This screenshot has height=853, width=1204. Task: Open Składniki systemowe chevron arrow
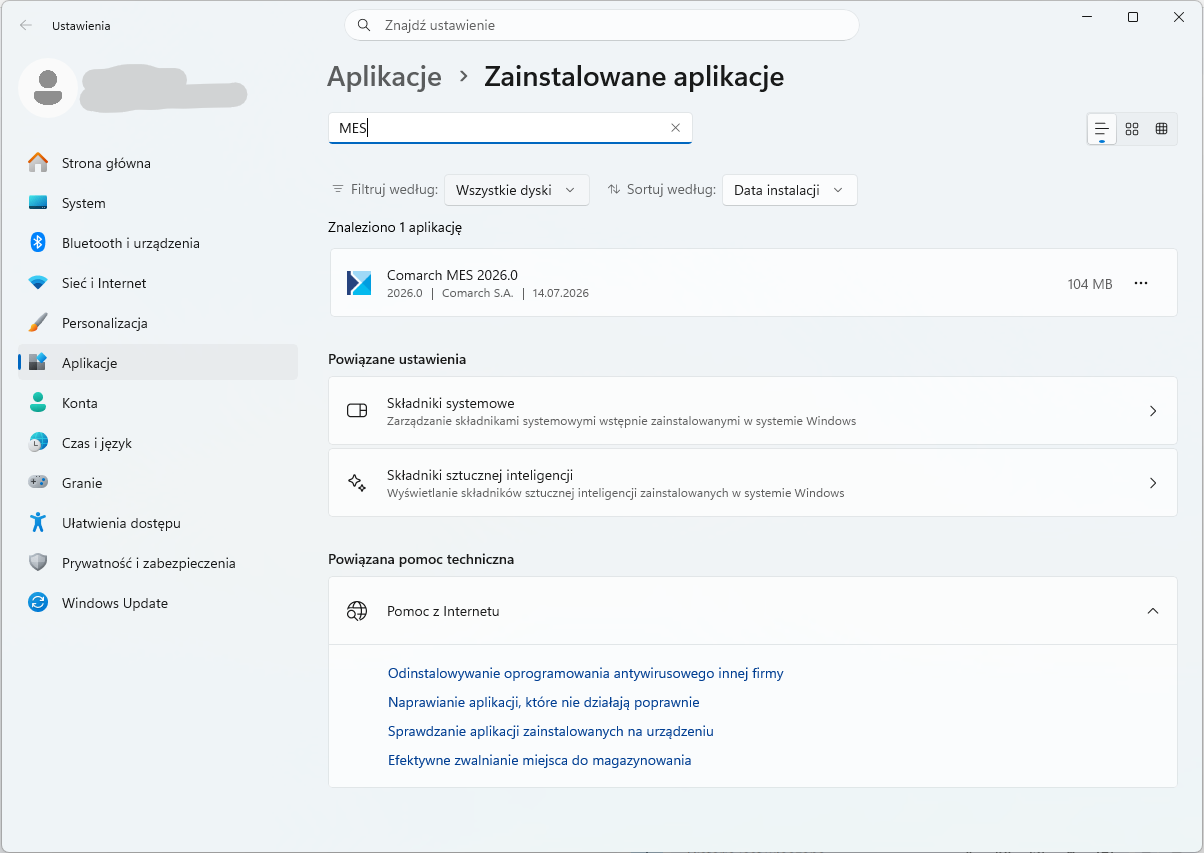(x=1153, y=411)
